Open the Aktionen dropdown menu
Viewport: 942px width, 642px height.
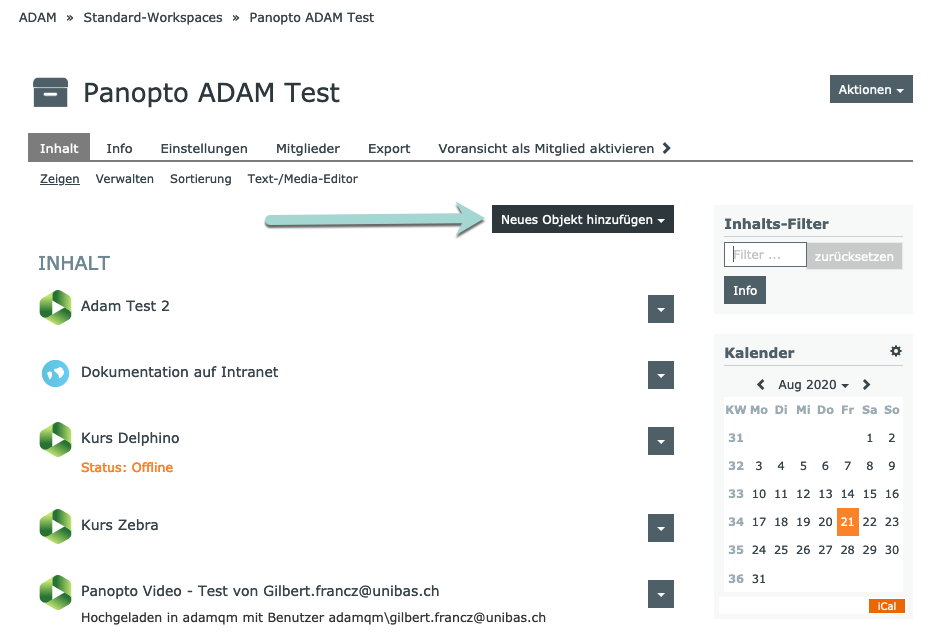[871, 90]
